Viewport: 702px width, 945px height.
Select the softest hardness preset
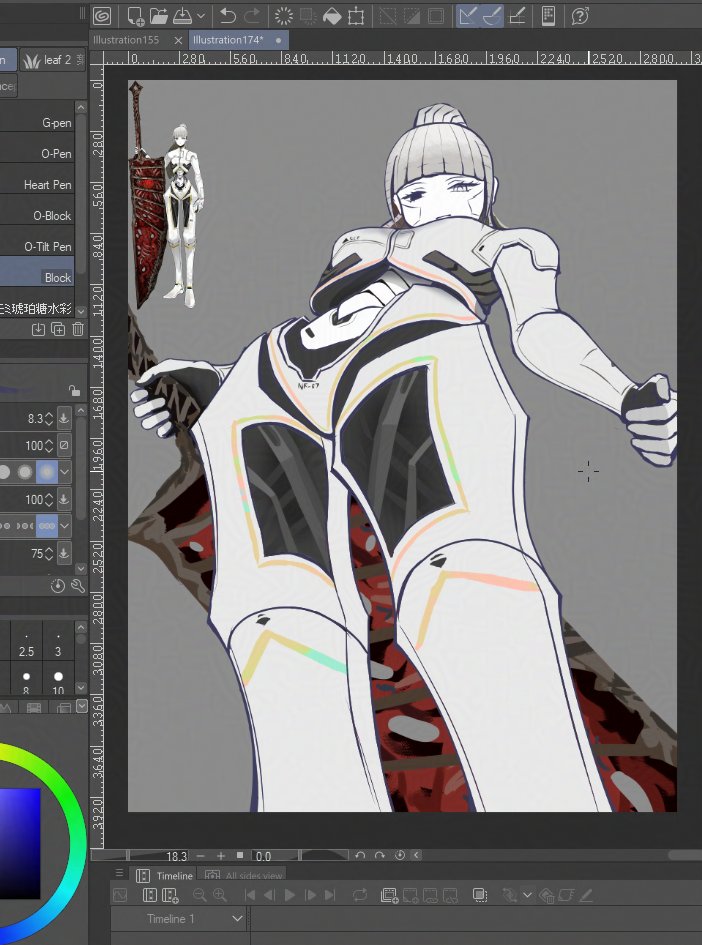tap(47, 471)
